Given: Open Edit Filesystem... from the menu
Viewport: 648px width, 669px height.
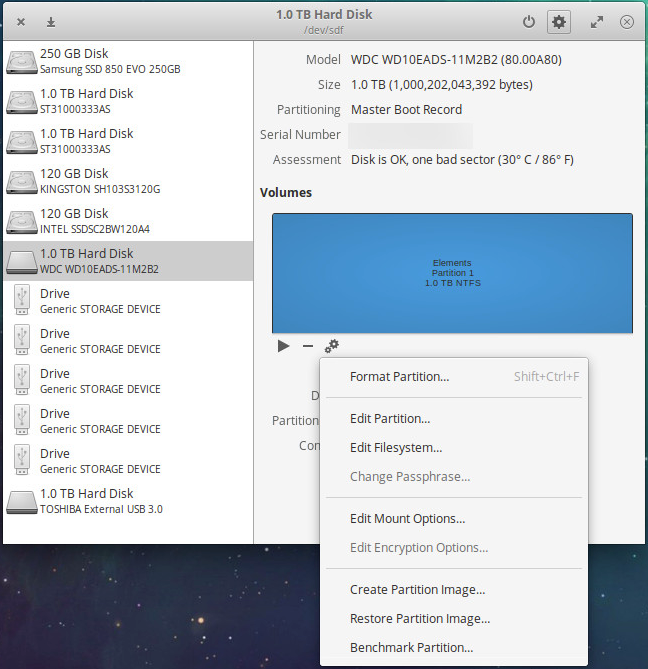Looking at the screenshot, I should point(454,448).
